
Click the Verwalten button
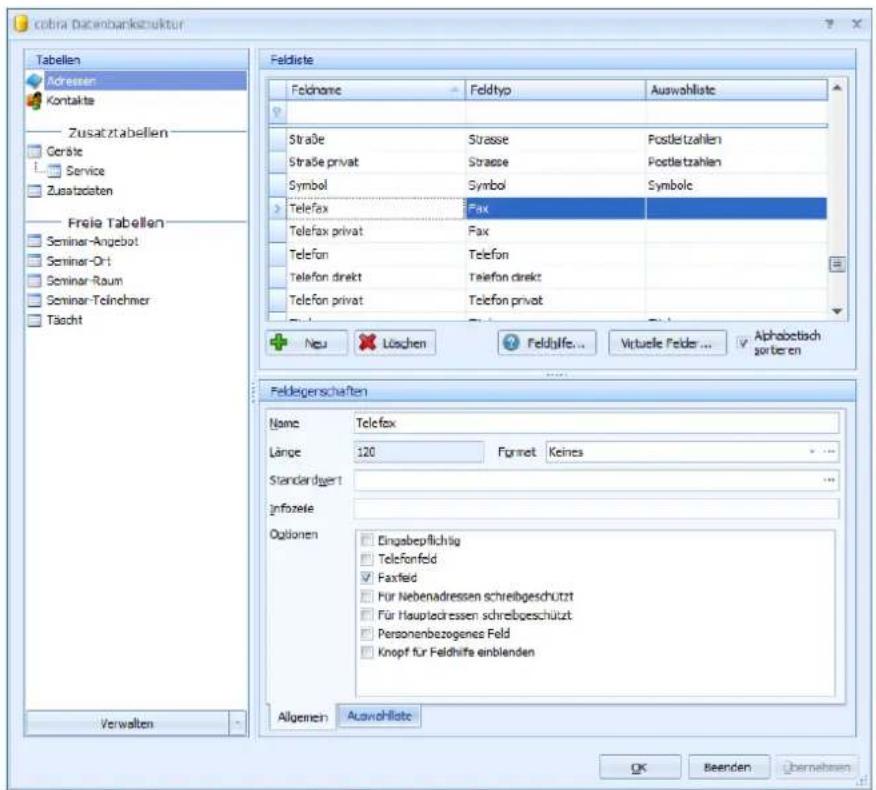(127, 724)
